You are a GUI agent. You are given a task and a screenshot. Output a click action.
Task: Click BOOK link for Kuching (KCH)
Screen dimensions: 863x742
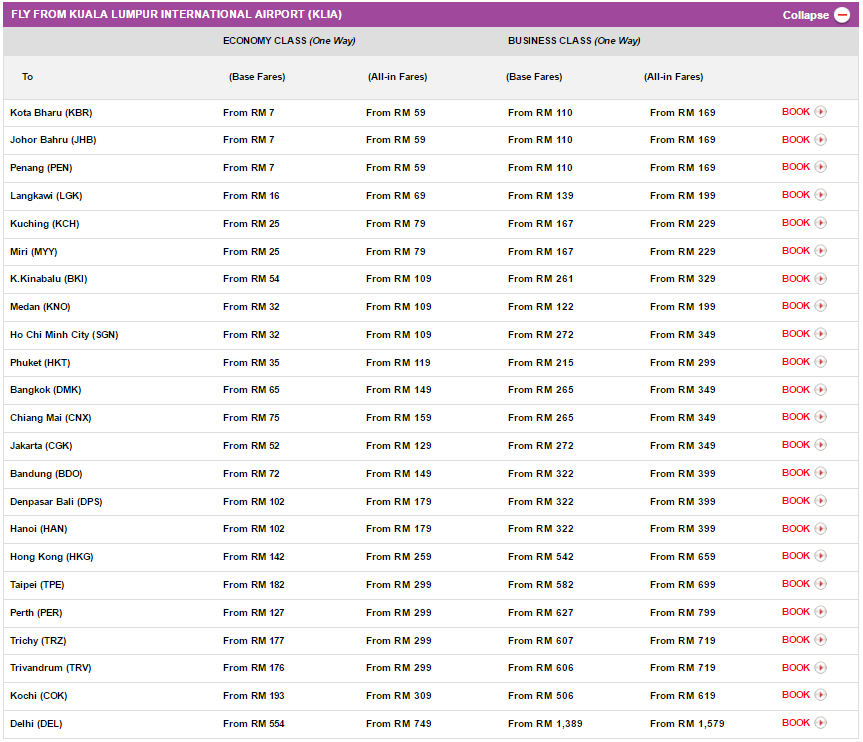coord(796,222)
